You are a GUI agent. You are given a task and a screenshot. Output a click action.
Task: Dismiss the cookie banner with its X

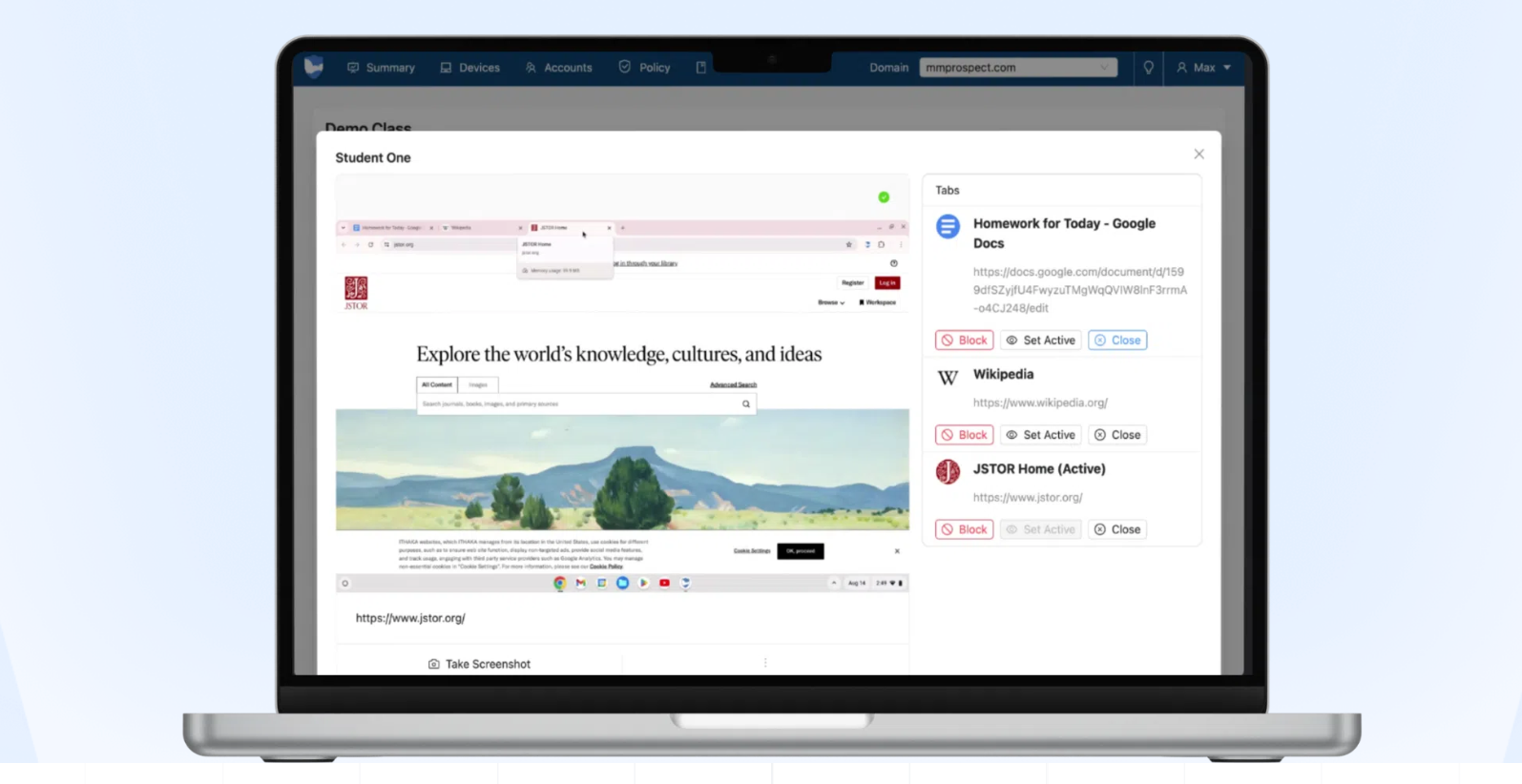coord(897,551)
